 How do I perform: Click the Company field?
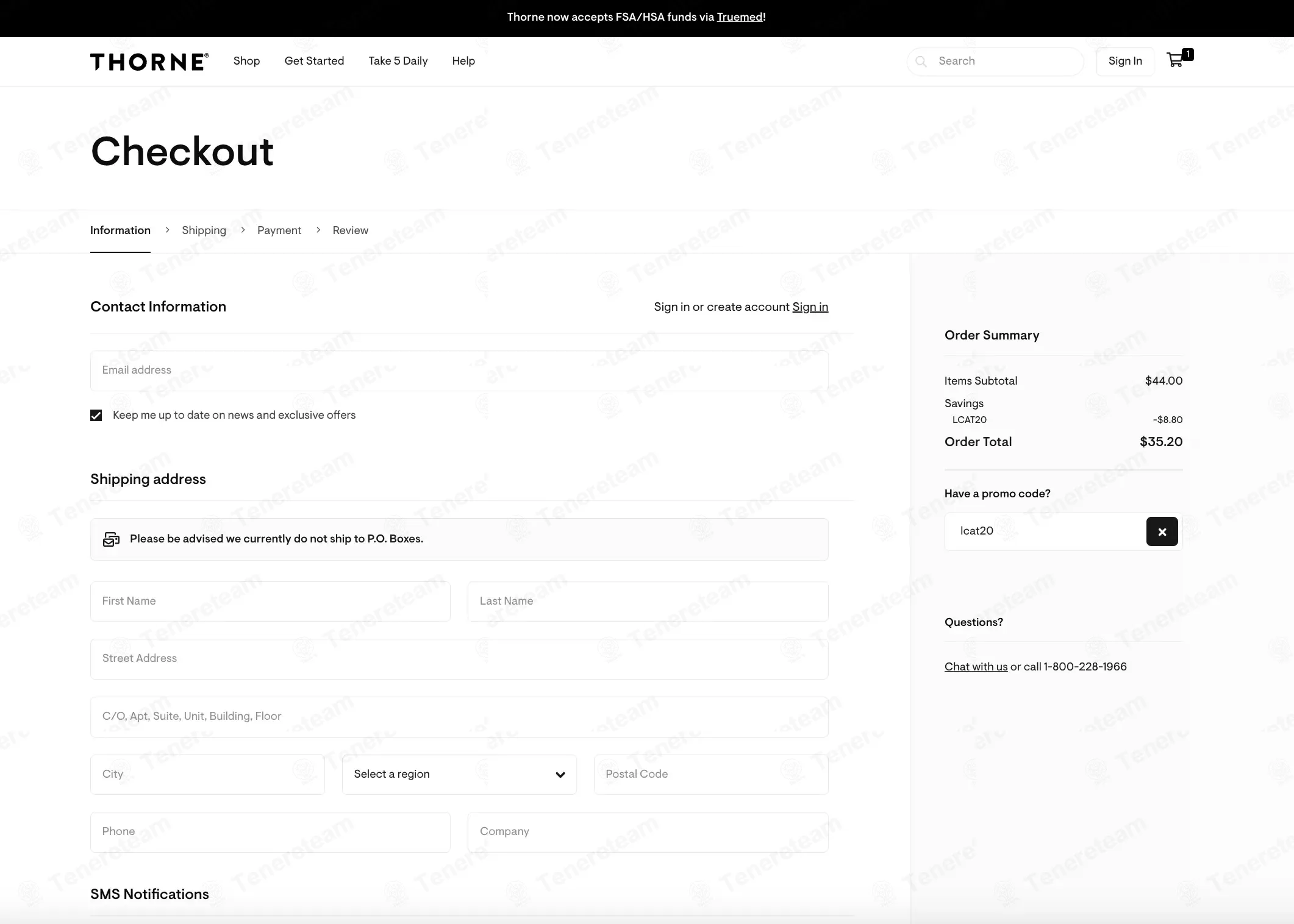pos(648,832)
